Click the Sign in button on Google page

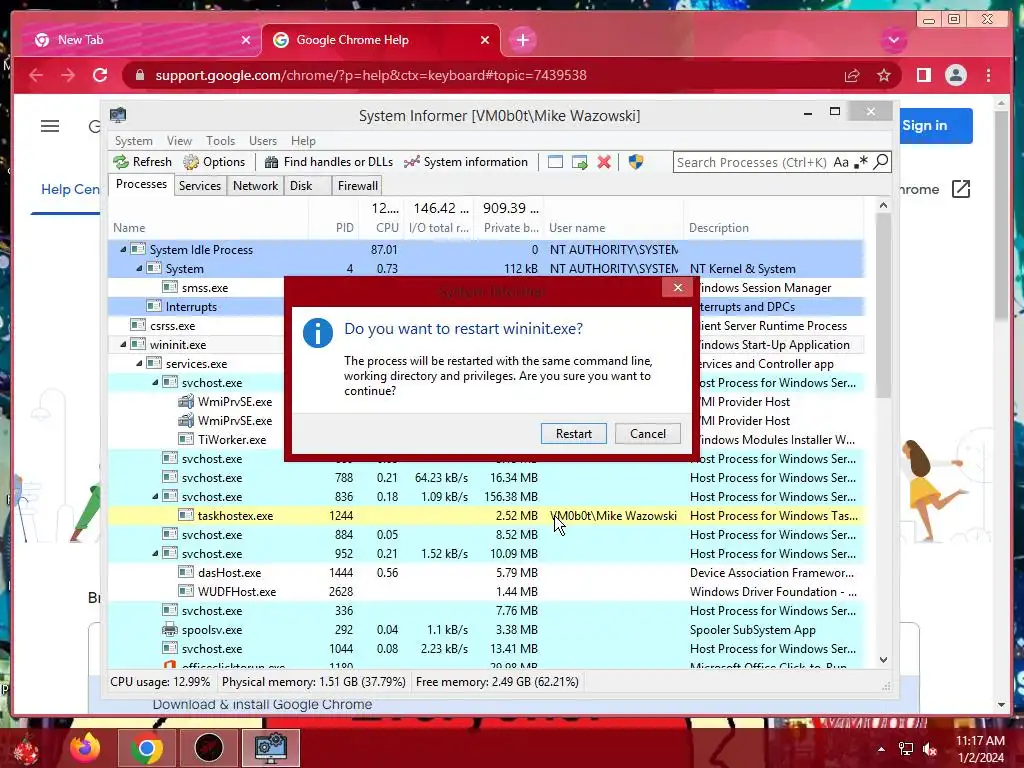[x=935, y=125]
